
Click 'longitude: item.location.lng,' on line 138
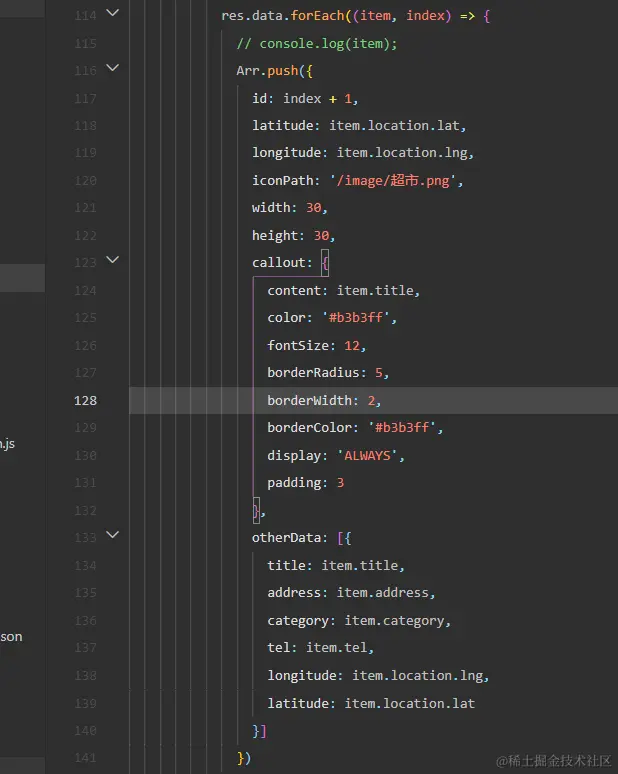[378, 675]
